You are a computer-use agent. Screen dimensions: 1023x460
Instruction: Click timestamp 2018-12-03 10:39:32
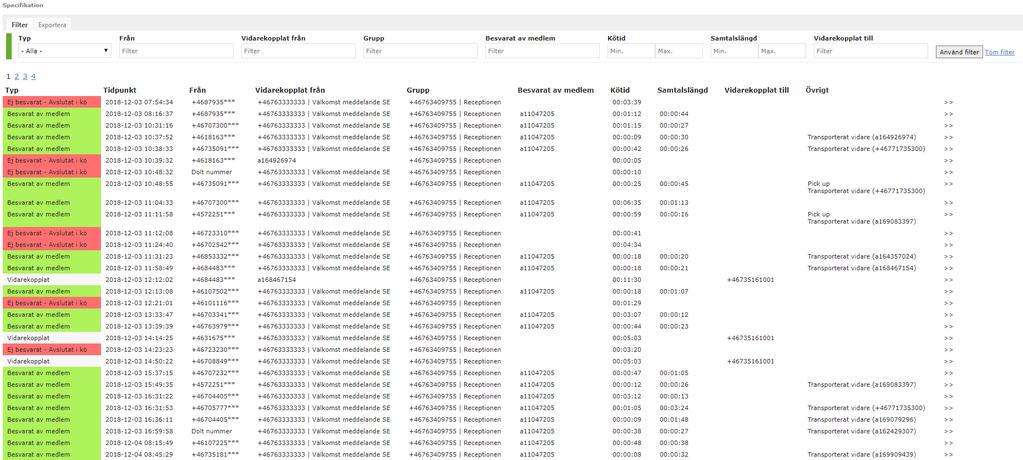139,161
